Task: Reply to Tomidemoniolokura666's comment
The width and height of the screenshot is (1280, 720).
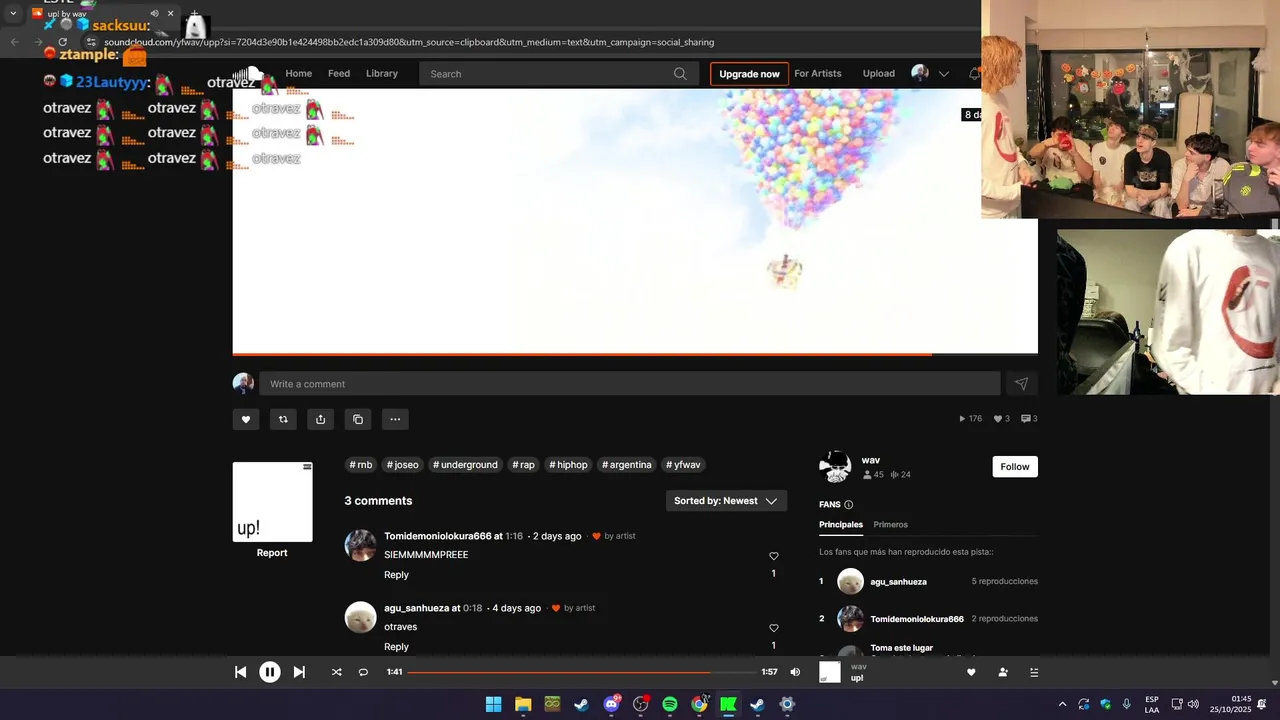Action: tap(396, 575)
